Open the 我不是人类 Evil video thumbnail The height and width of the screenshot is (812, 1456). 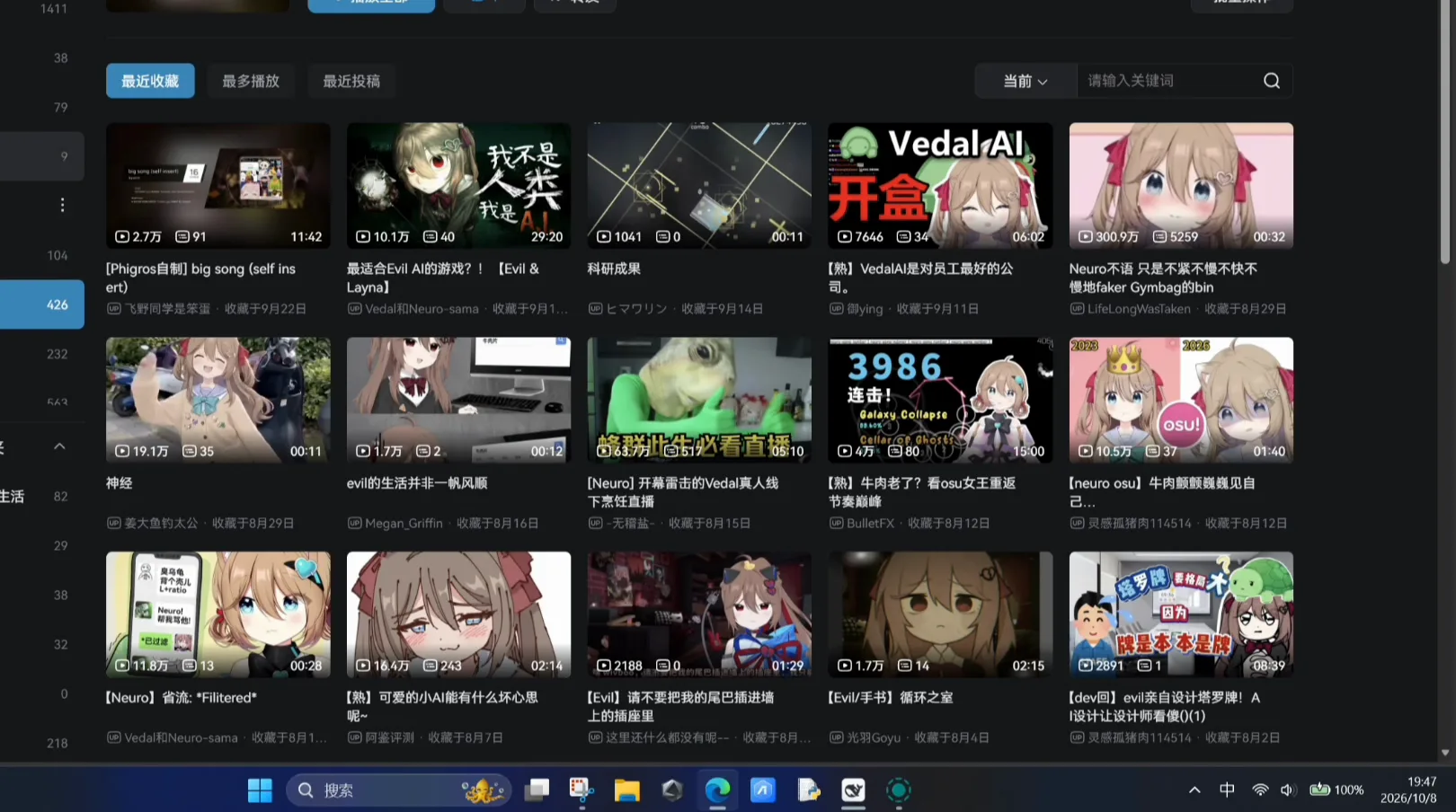point(458,186)
